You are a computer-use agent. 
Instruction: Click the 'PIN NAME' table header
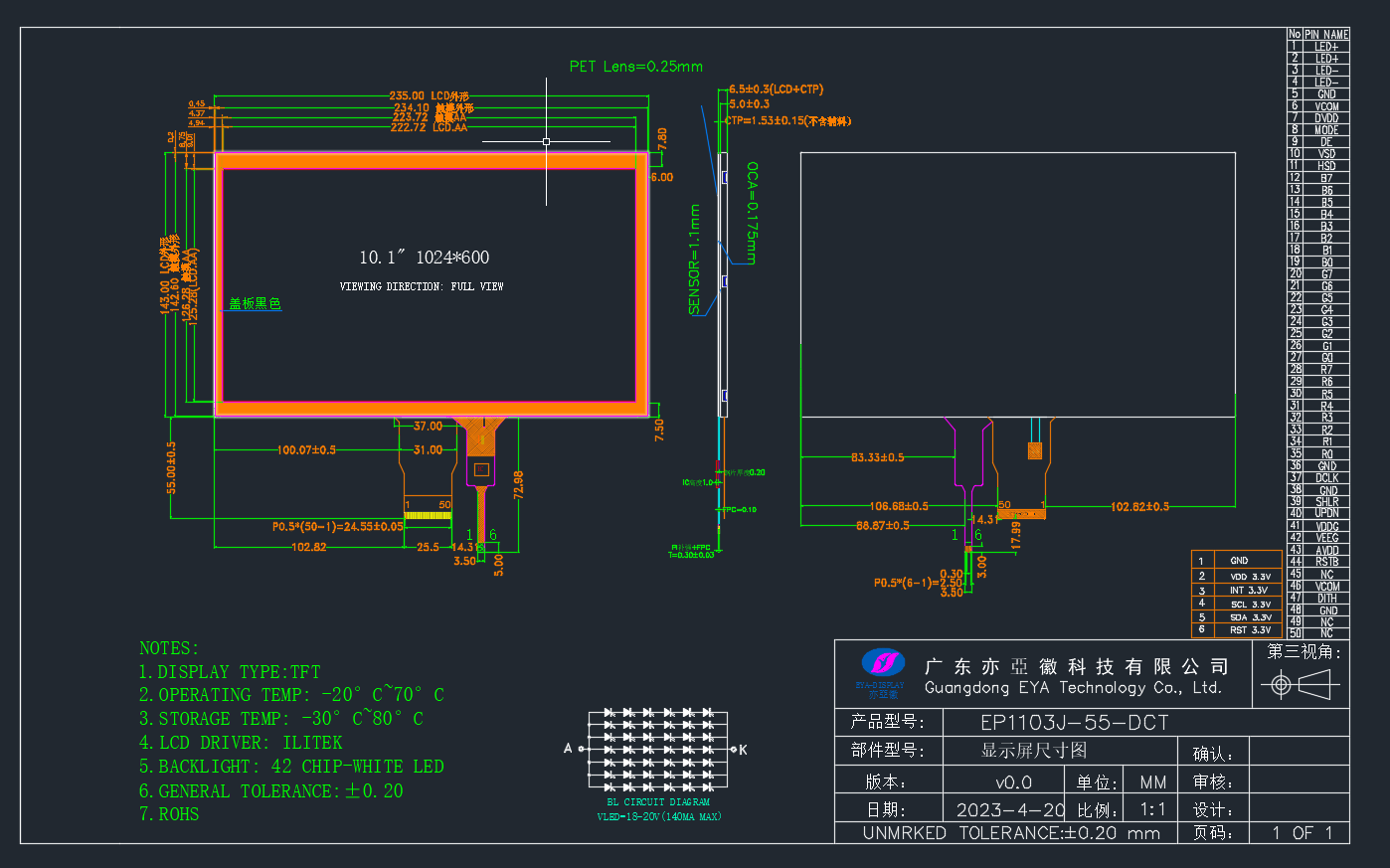coord(1326,34)
